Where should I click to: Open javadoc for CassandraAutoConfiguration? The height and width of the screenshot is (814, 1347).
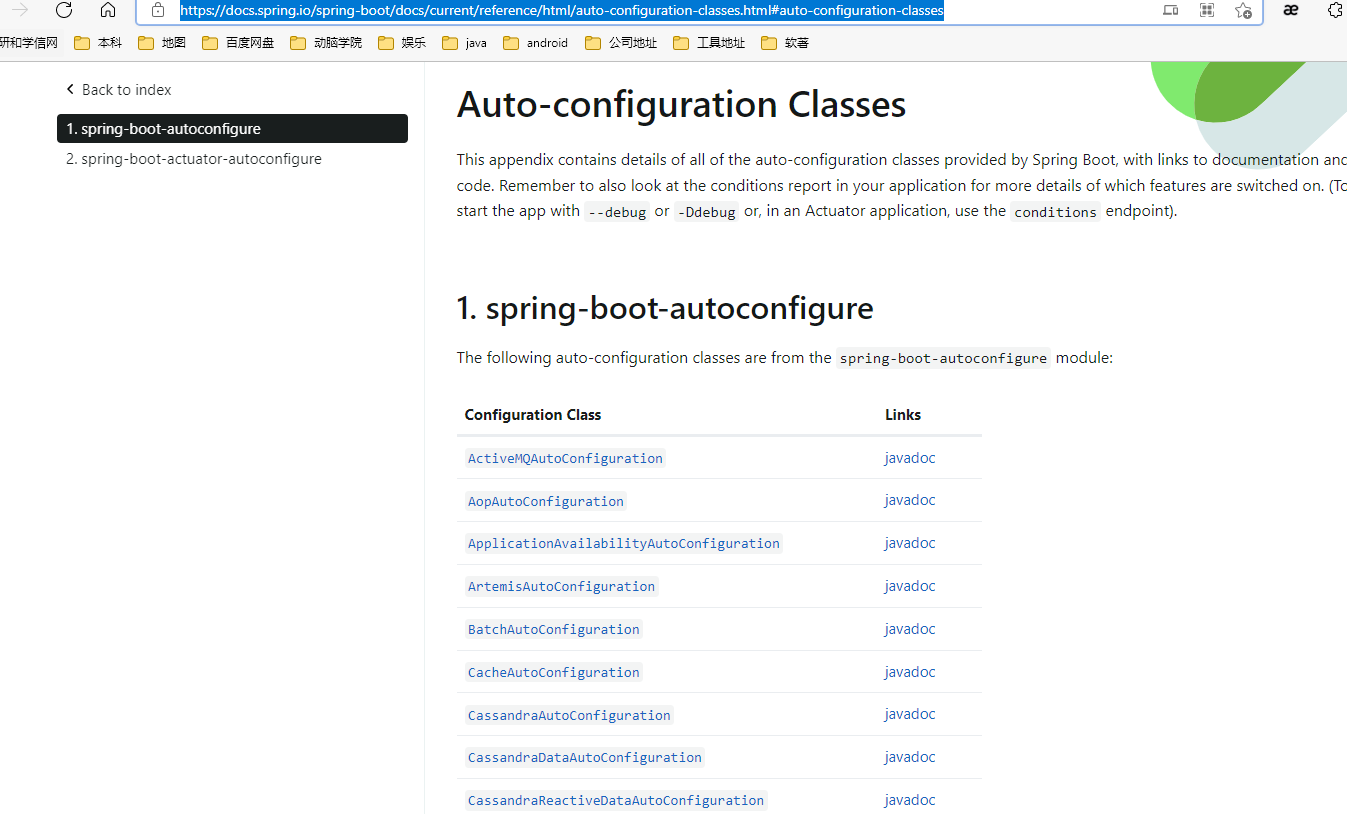click(910, 714)
